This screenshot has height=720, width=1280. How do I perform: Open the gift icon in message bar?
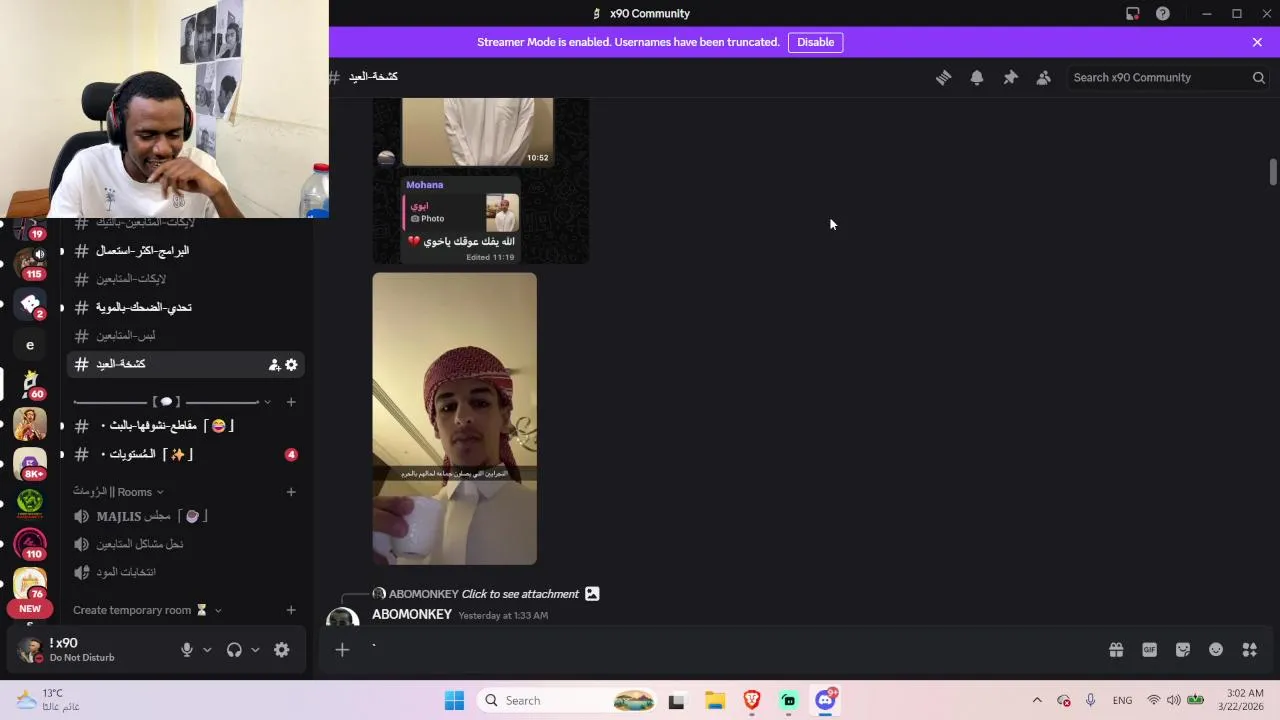(1116, 650)
